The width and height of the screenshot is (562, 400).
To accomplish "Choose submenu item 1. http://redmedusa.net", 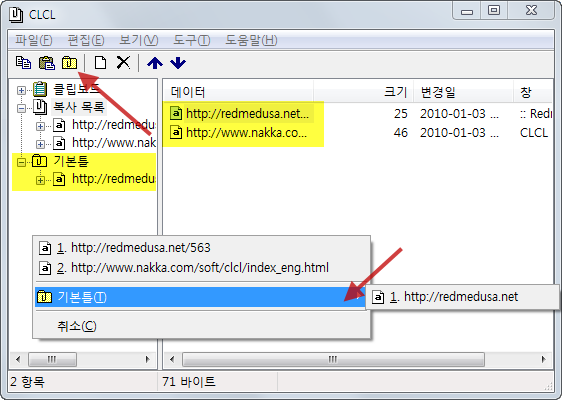I will coord(462,297).
